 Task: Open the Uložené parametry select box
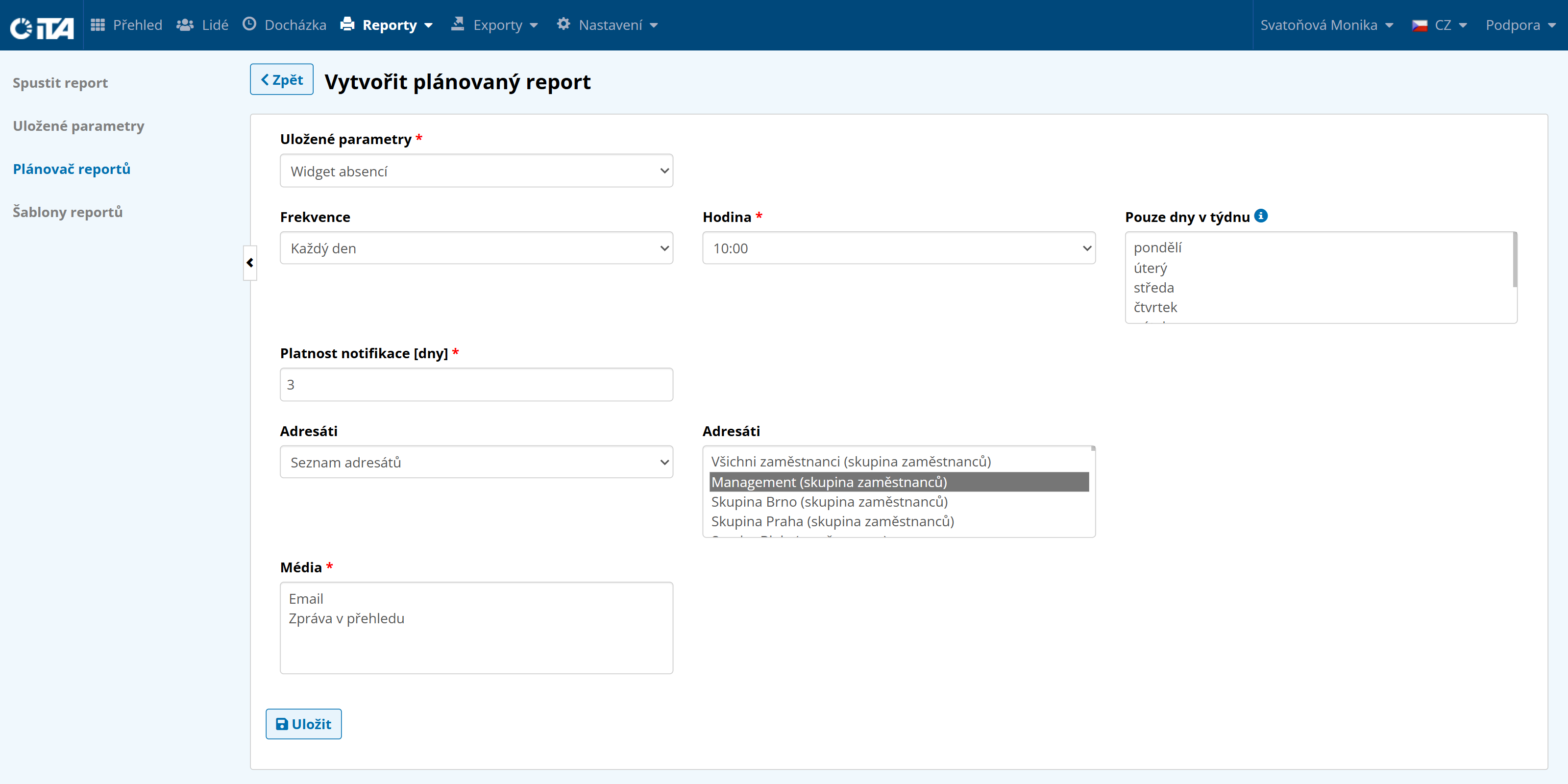tap(477, 171)
